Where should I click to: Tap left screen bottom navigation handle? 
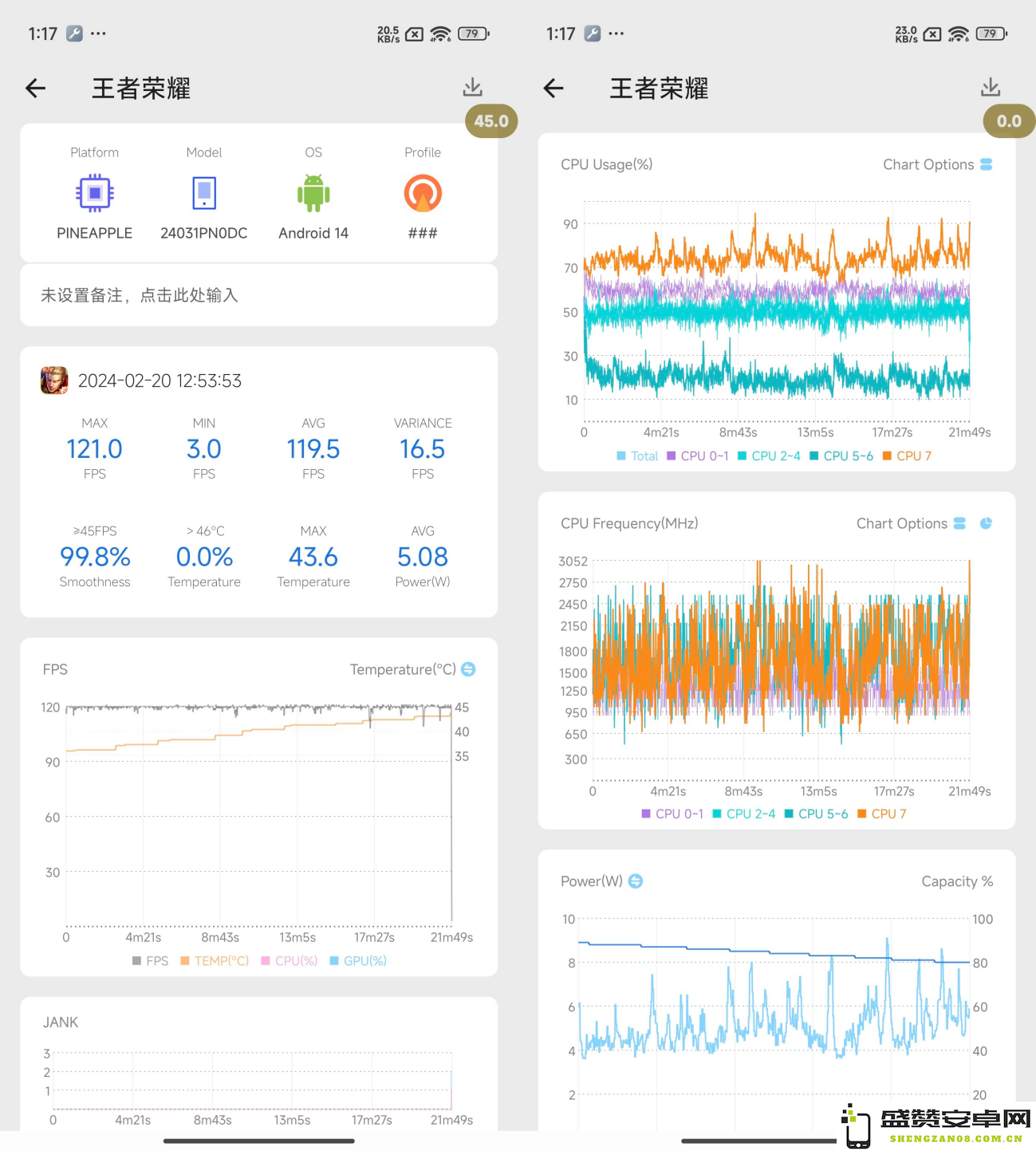[259, 1141]
